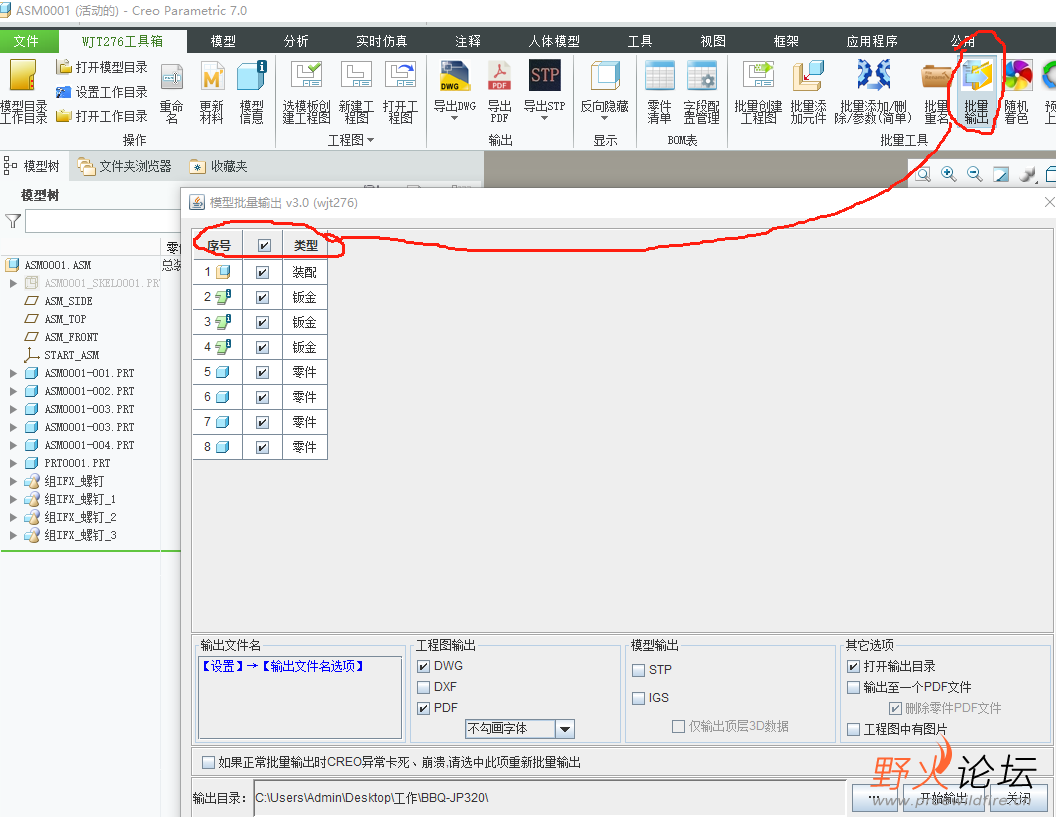
Task: Uncheck row 5 零件 checkbox
Action: point(263,372)
